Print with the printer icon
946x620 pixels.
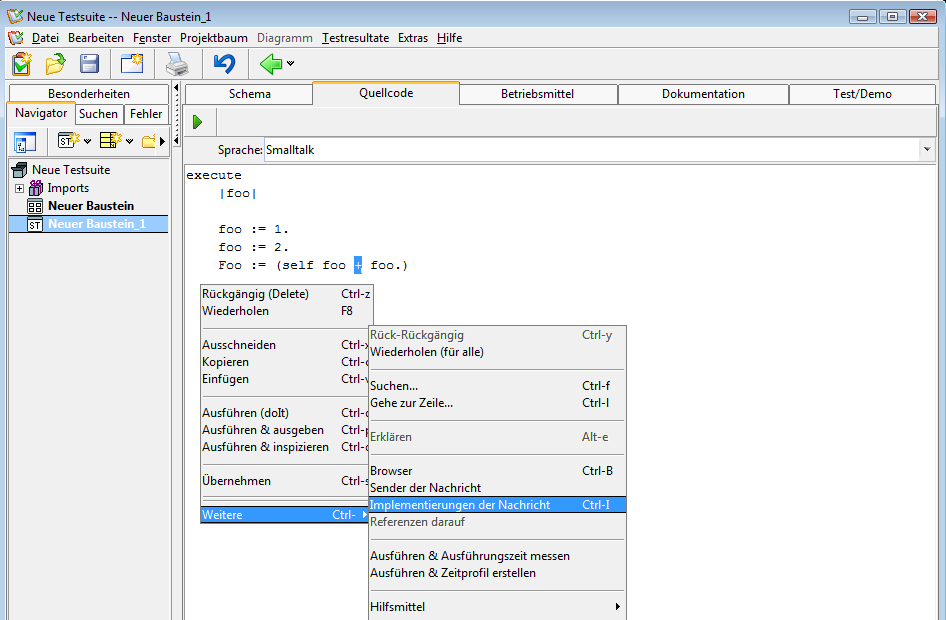coord(177,65)
